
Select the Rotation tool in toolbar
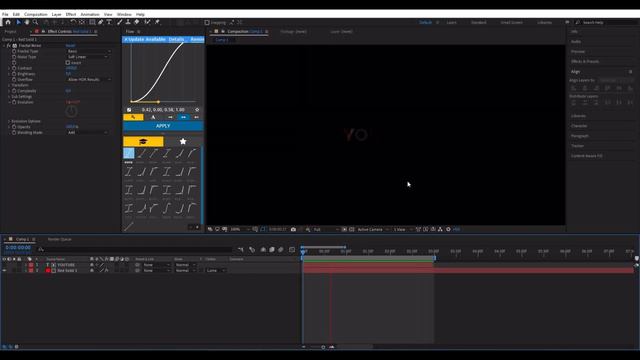(73, 22)
